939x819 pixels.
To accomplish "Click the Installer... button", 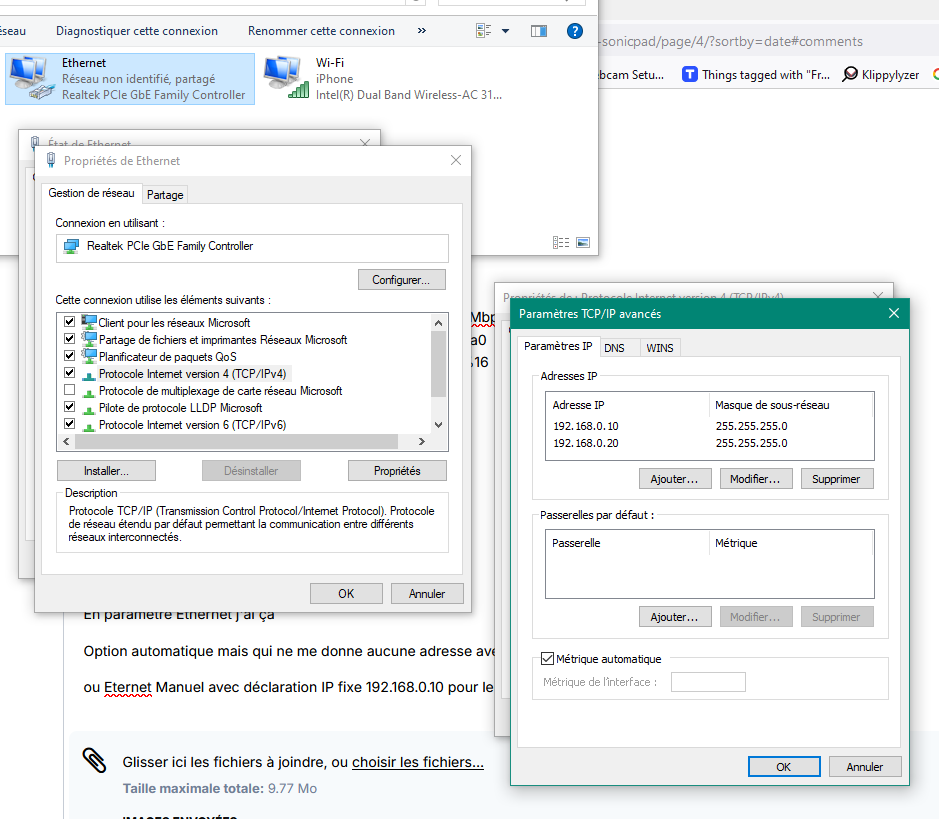I will 106,471.
